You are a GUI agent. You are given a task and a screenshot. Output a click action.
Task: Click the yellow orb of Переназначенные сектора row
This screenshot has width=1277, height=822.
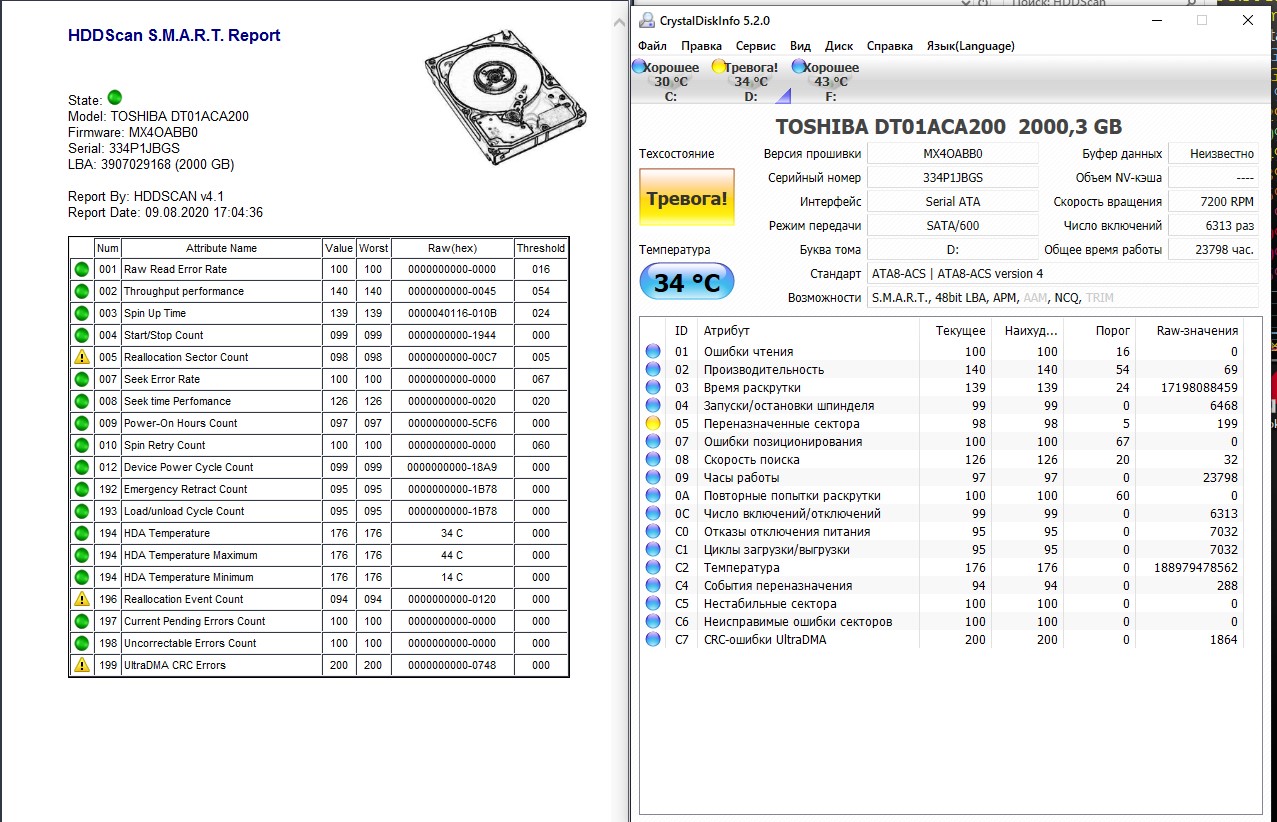653,424
